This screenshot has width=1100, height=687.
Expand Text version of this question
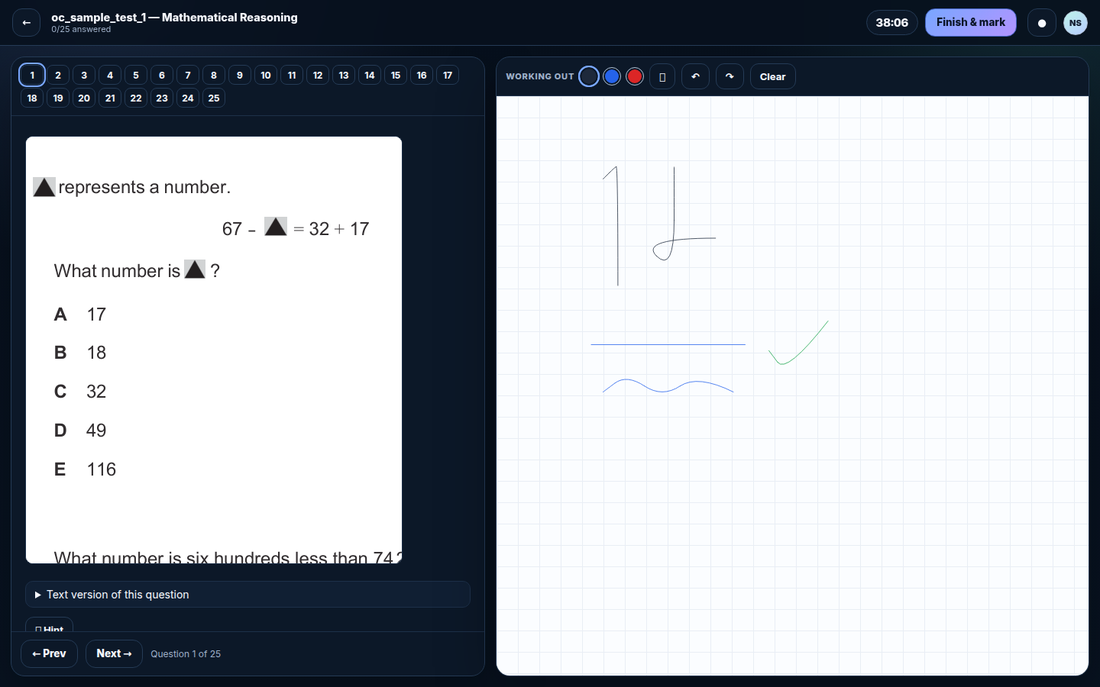248,594
